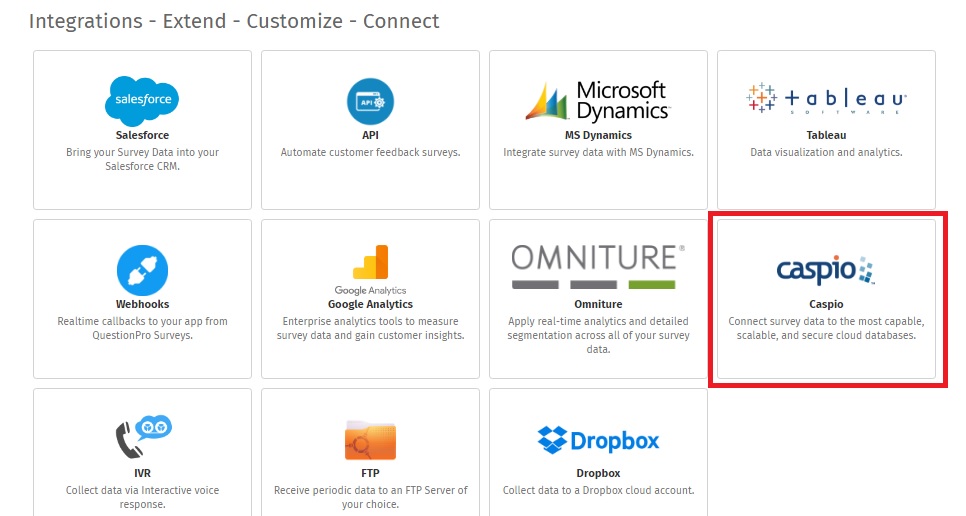Click the Dropbox card description text
966x516 pixels.
pyautogui.click(x=598, y=490)
